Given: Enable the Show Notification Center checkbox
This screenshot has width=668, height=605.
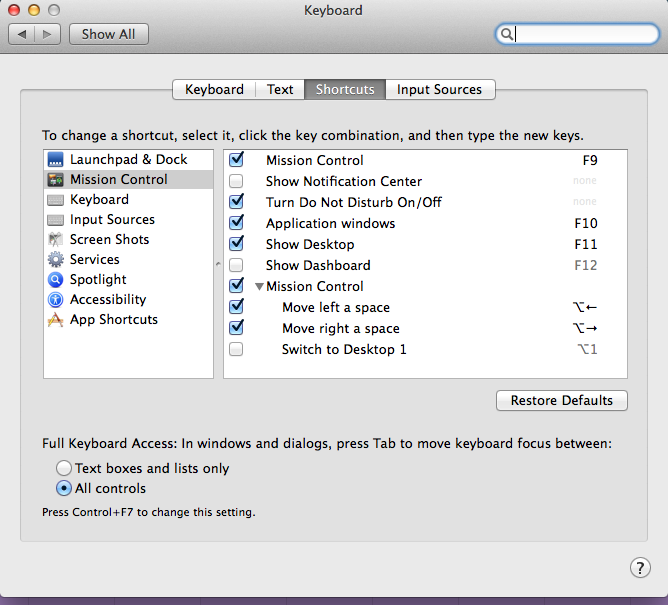Looking at the screenshot, I should click(236, 182).
